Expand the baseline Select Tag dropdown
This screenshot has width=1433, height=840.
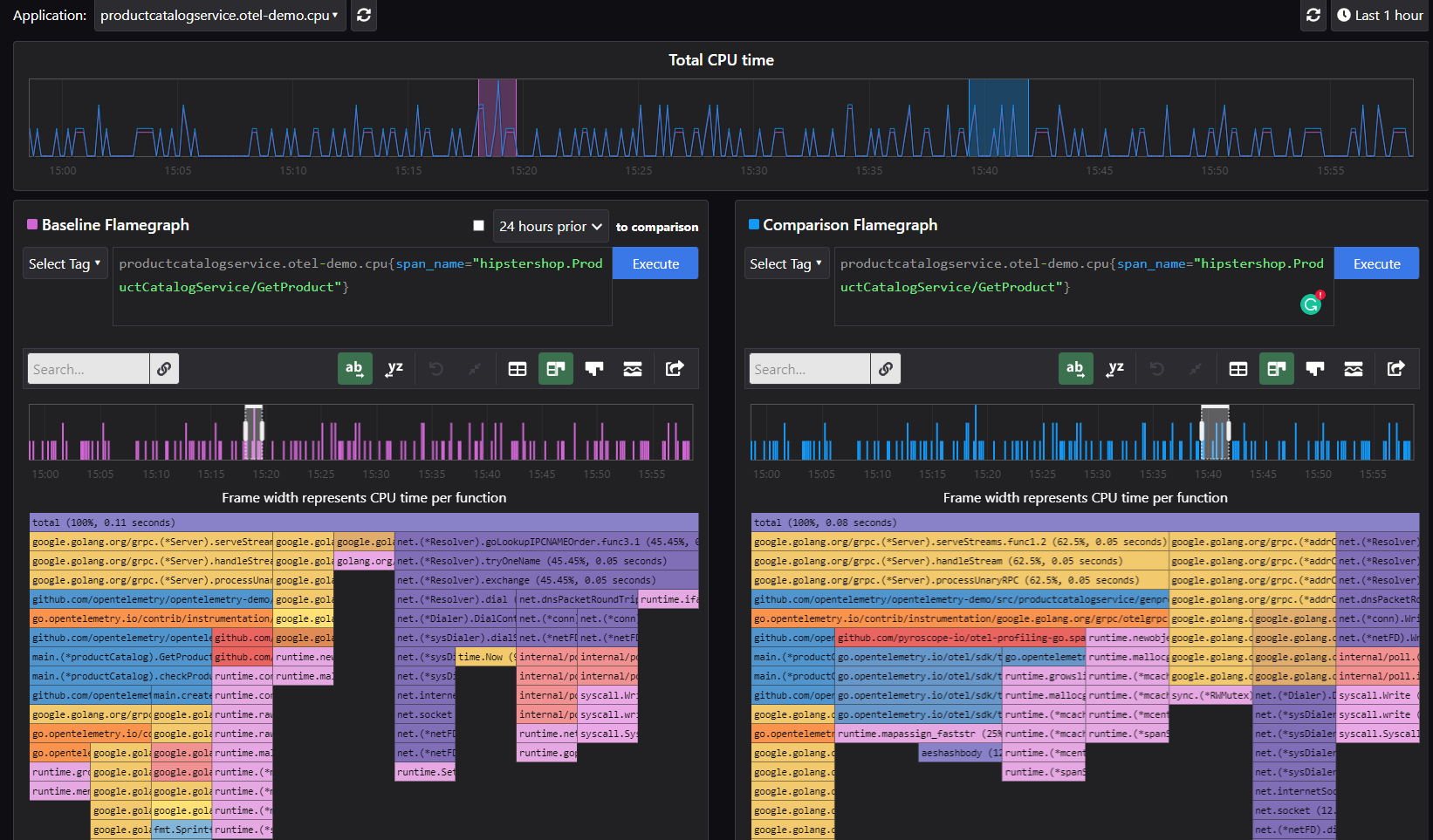coord(65,263)
